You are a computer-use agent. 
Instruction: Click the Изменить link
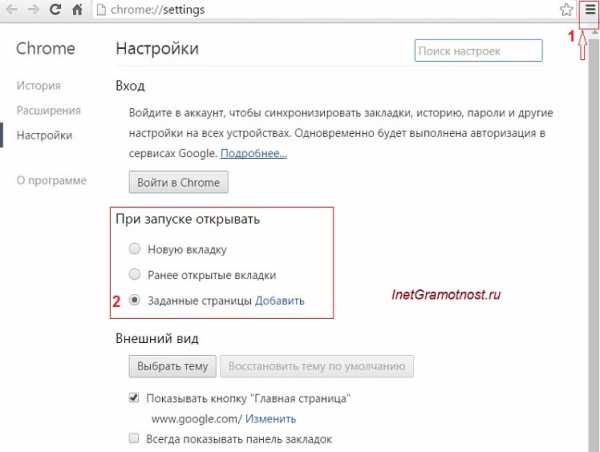point(271,419)
